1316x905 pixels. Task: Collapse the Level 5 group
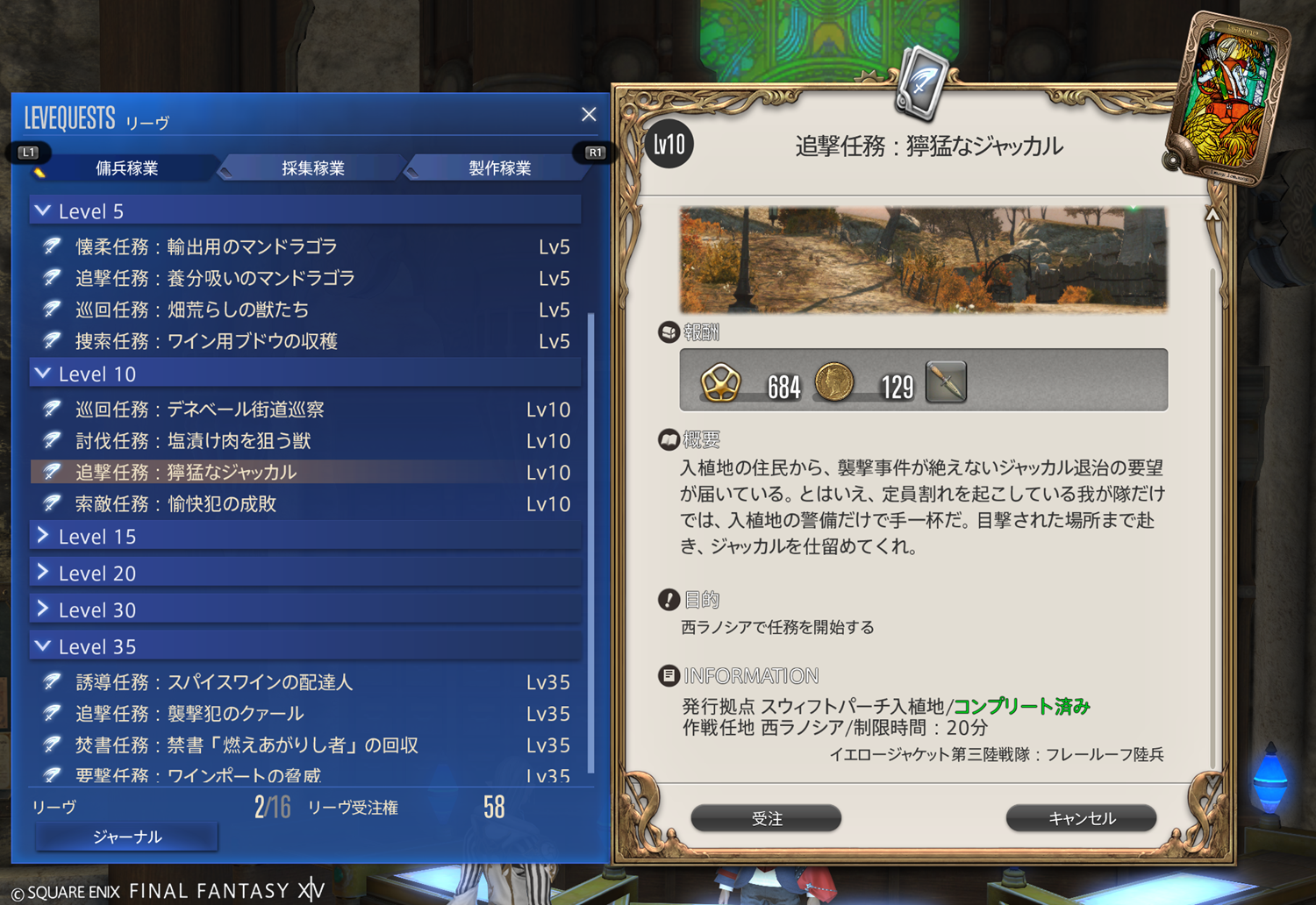306,210
